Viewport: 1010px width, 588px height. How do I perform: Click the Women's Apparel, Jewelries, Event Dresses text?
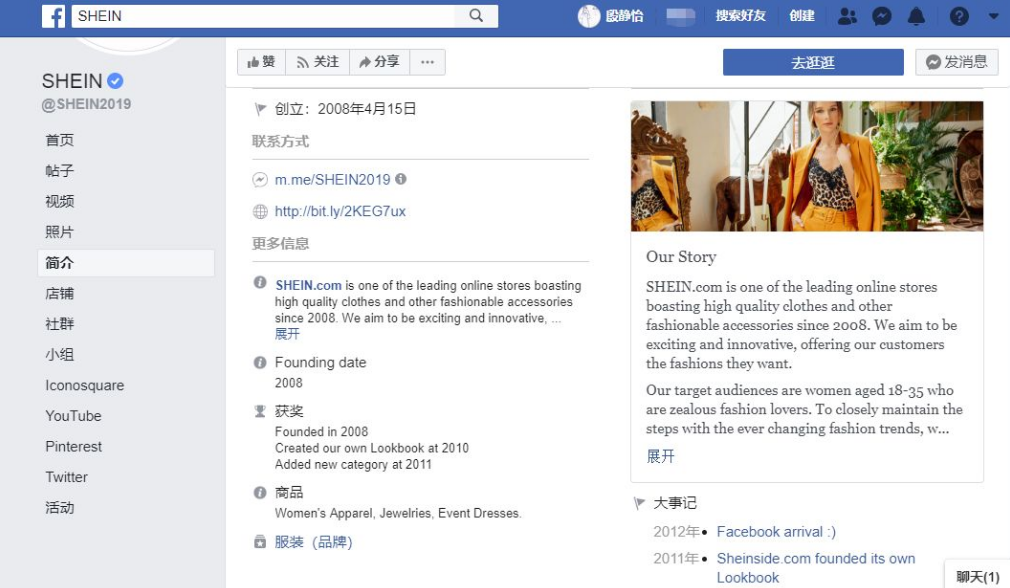pyautogui.click(x=398, y=513)
